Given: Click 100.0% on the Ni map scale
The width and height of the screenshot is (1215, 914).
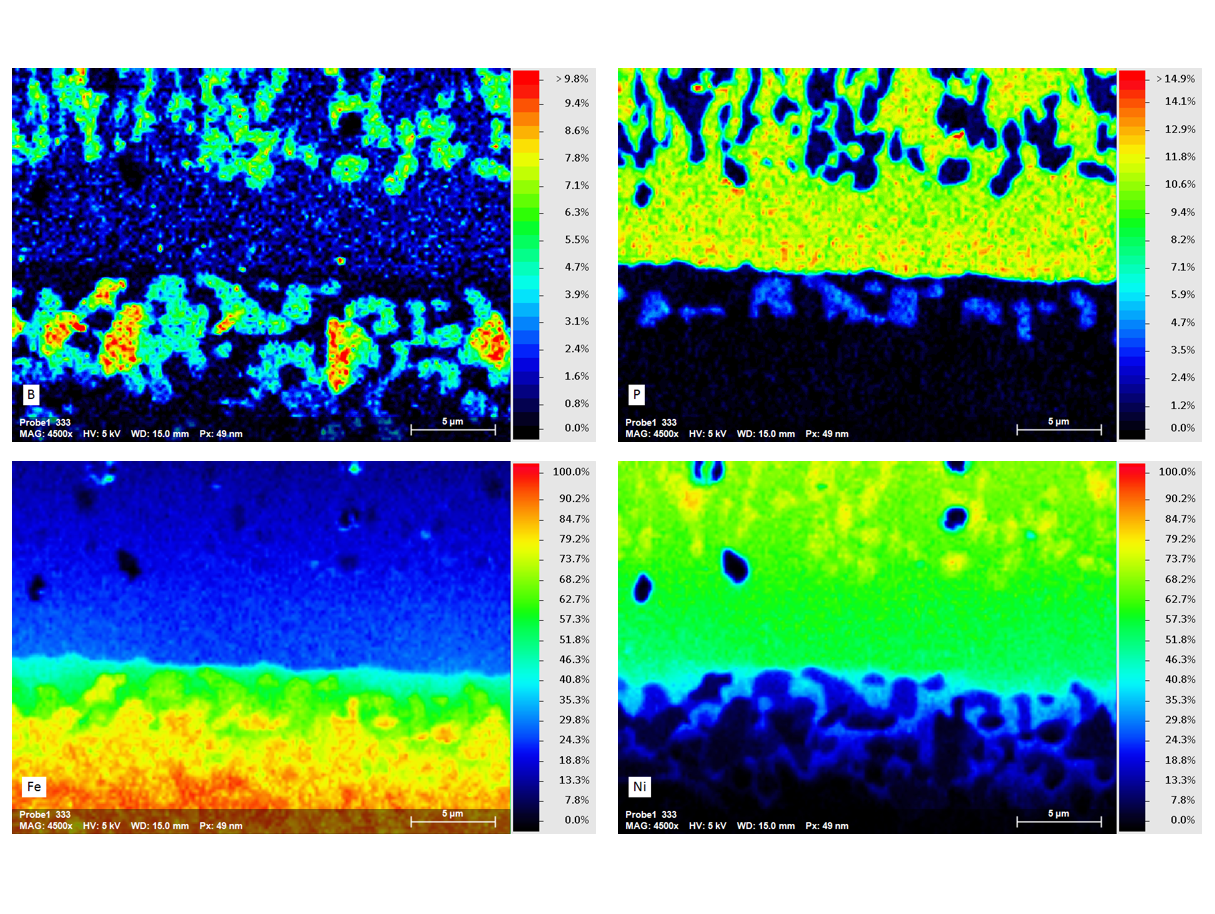Looking at the screenshot, I should 1179,471.
